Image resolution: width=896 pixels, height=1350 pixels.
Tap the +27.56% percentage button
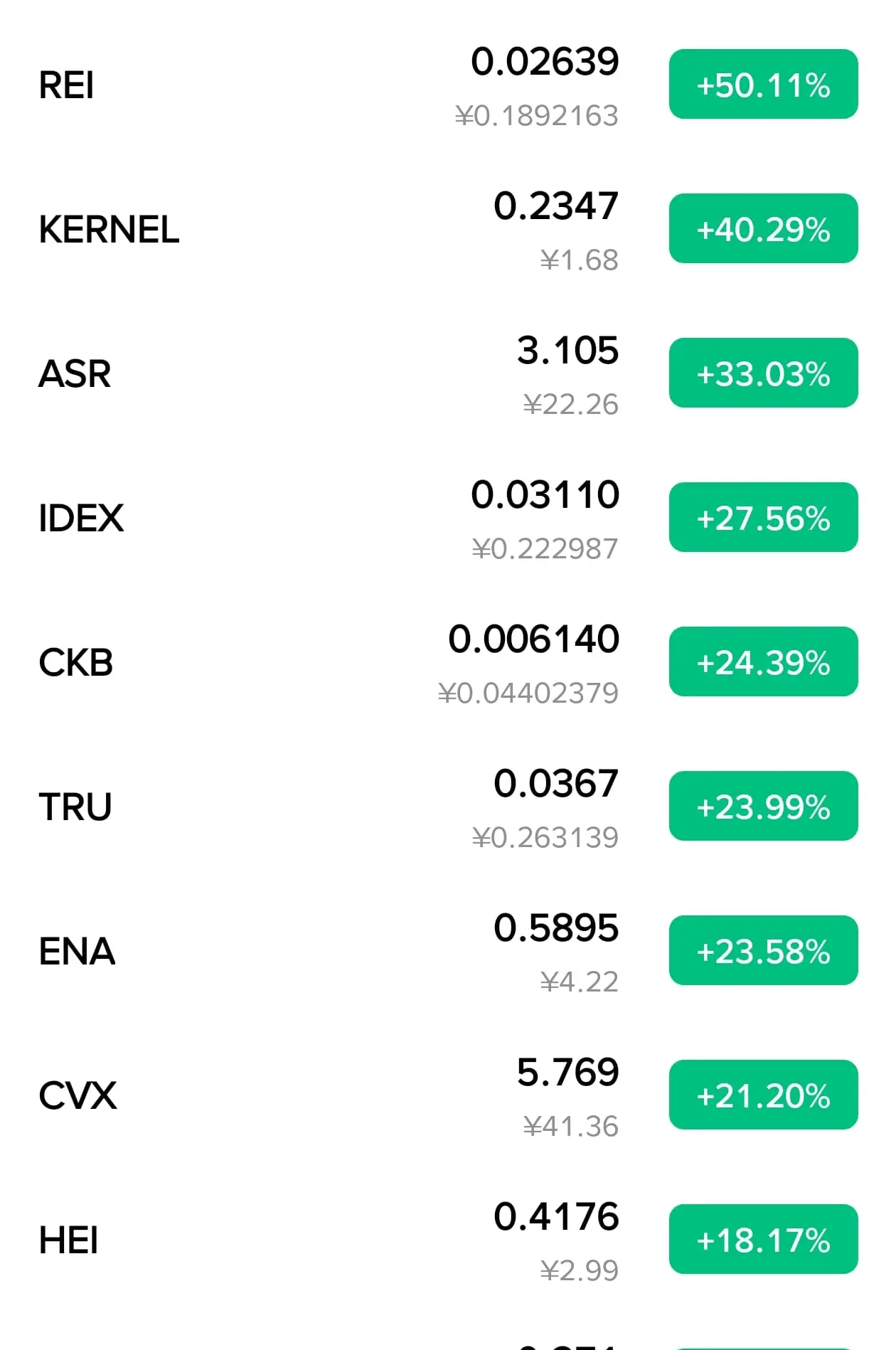point(763,518)
